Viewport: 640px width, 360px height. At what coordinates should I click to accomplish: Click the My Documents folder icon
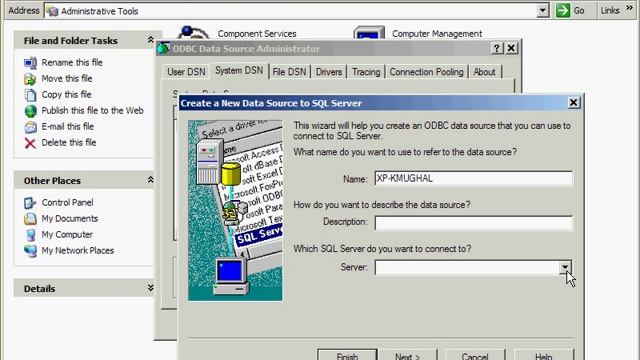click(30, 219)
